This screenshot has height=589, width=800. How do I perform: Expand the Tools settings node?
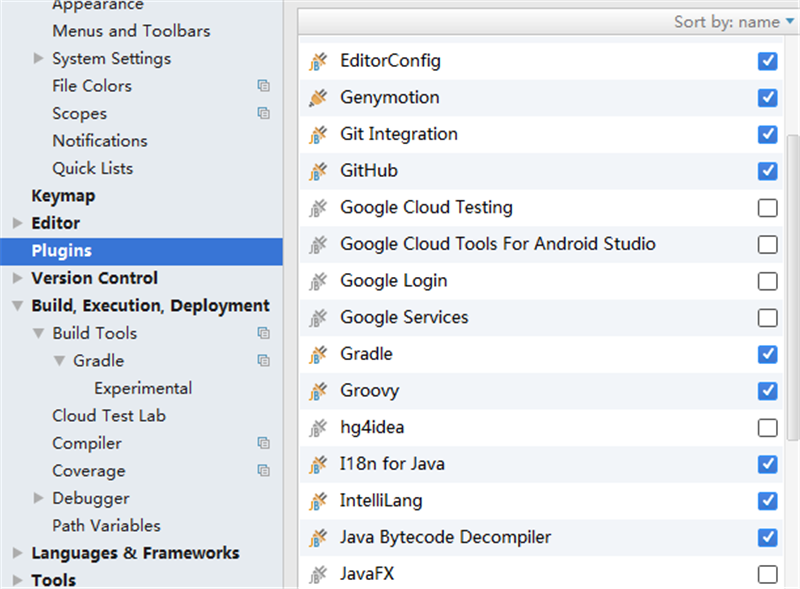point(17,580)
